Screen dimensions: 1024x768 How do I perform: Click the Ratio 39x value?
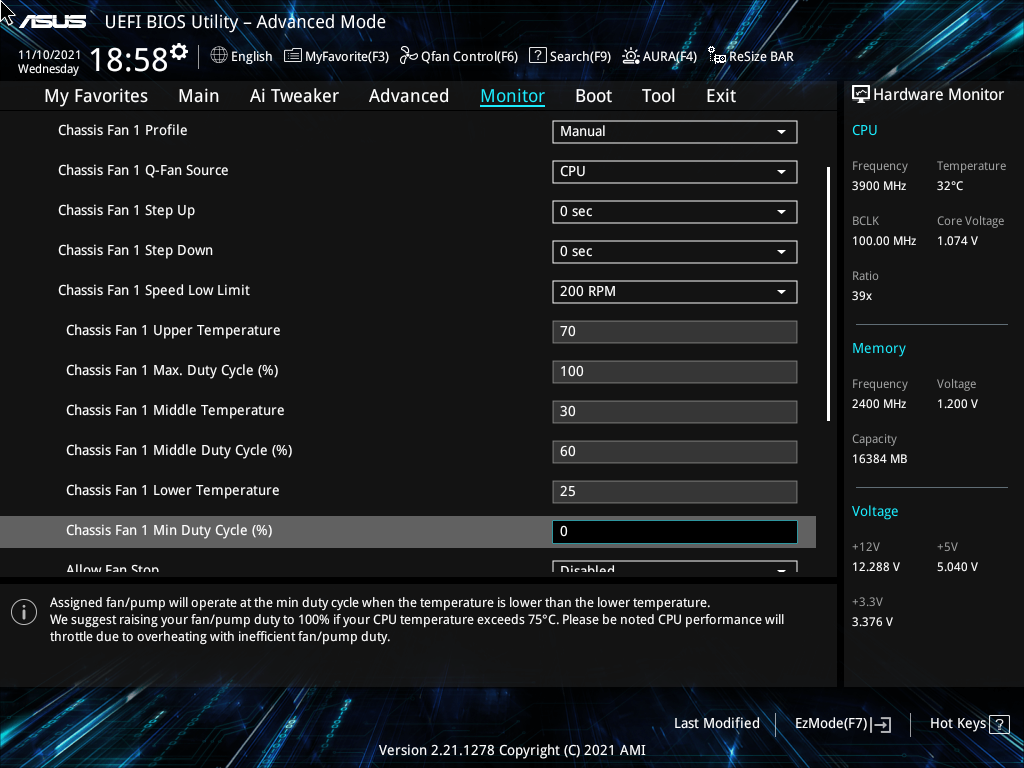[862, 296]
